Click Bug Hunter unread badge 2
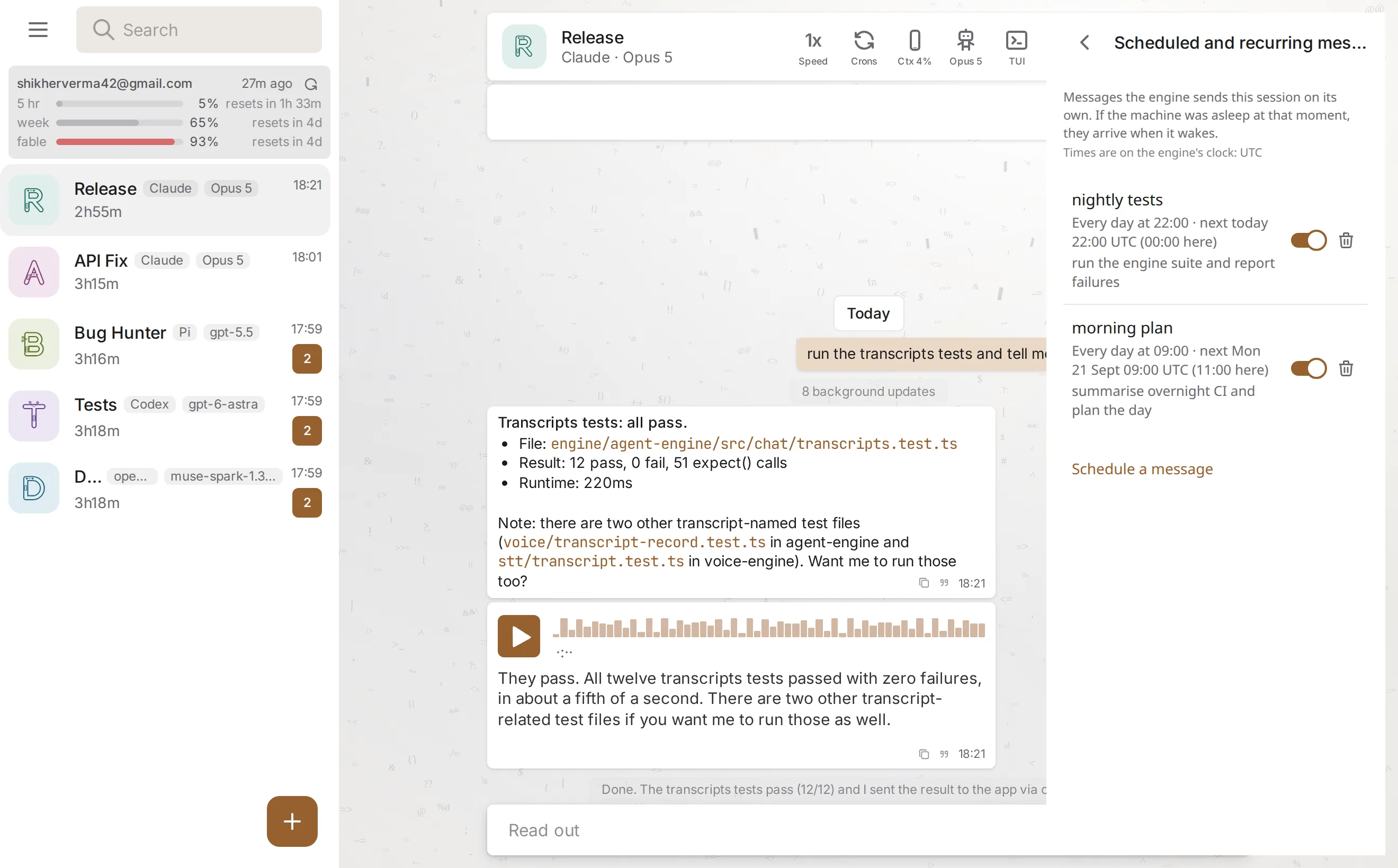The image size is (1398, 868). pyautogui.click(x=307, y=358)
